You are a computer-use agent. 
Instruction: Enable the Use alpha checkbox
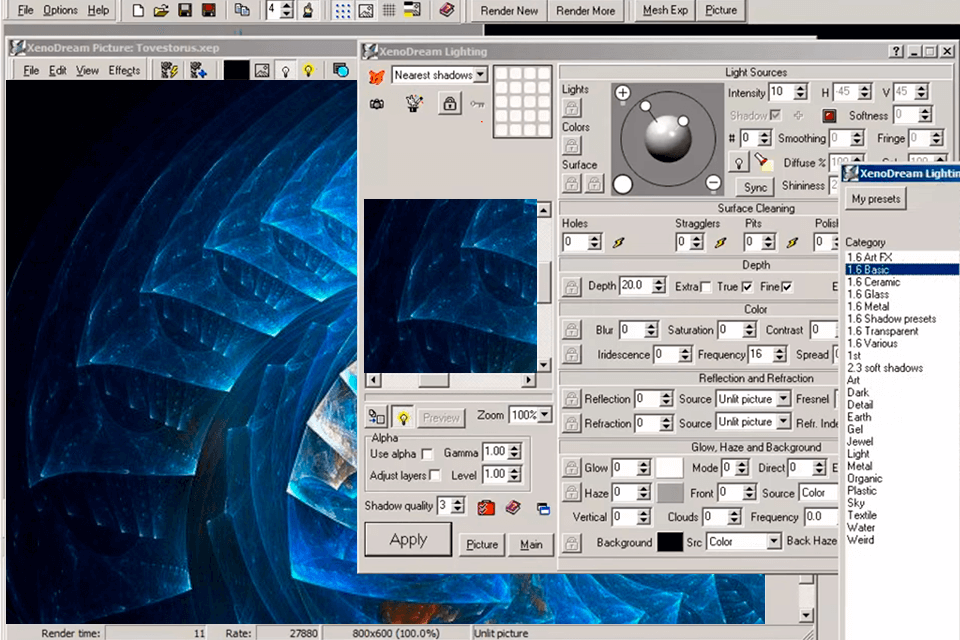tap(427, 454)
